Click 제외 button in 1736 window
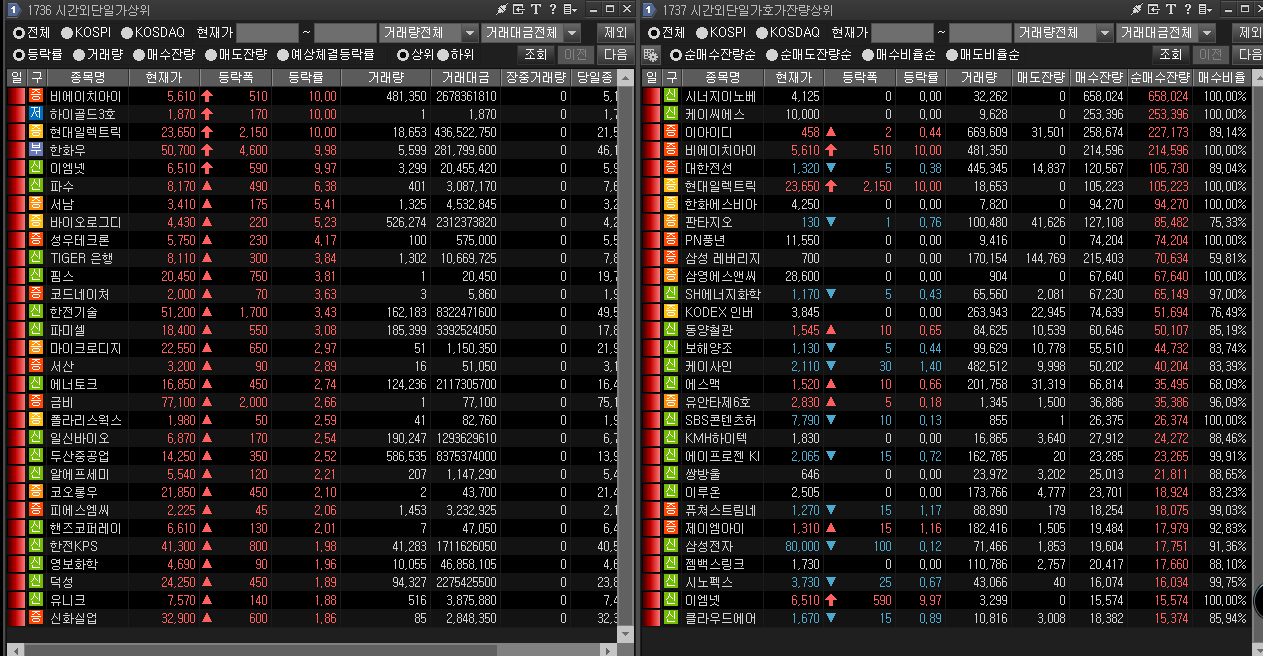1263x656 pixels. 615,33
